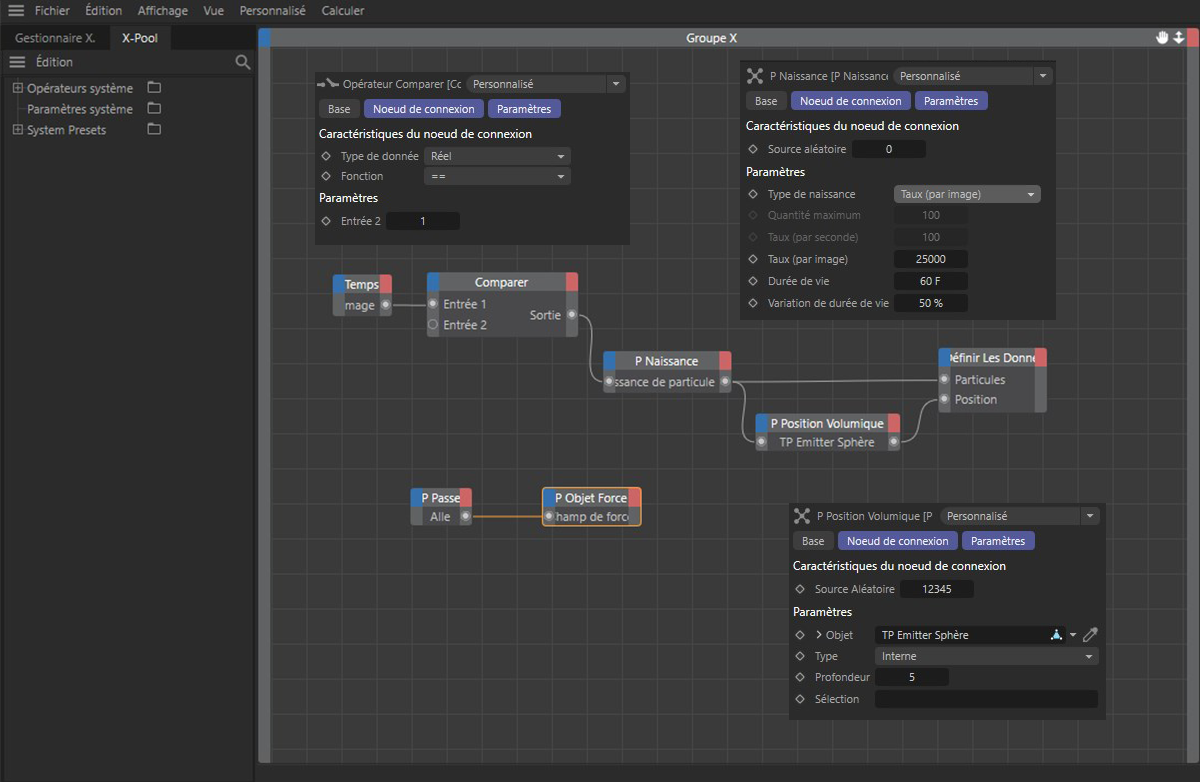The height and width of the screenshot is (782, 1200).
Task: Click the X-Pool search magnifier icon
Action: [242, 62]
